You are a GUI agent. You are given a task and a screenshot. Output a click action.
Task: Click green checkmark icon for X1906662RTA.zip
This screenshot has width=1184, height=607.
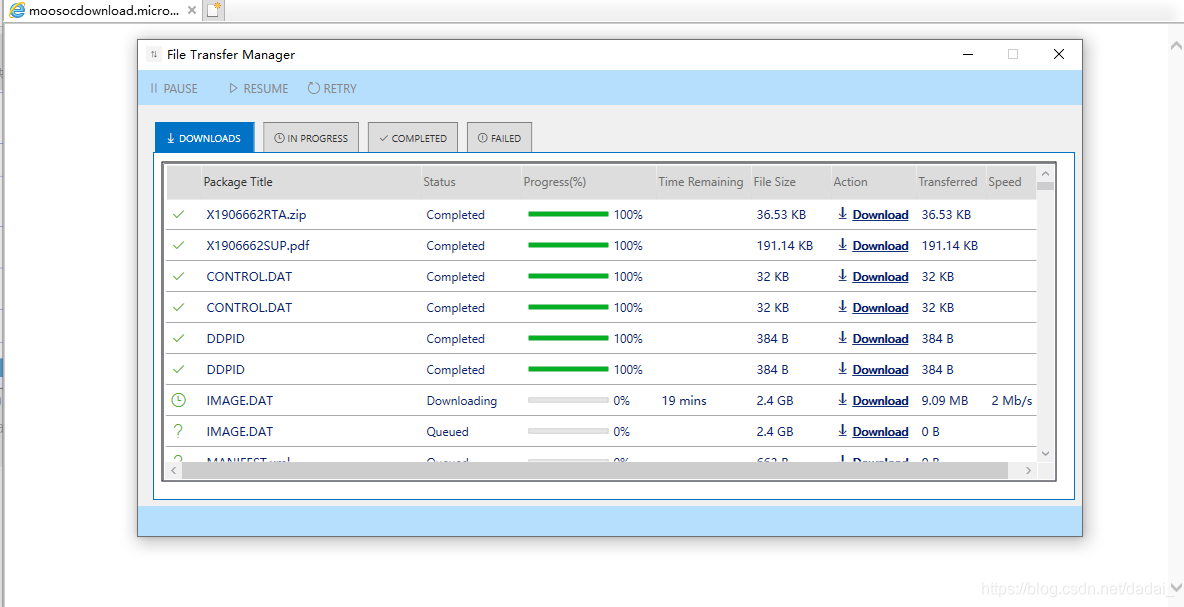click(x=178, y=214)
